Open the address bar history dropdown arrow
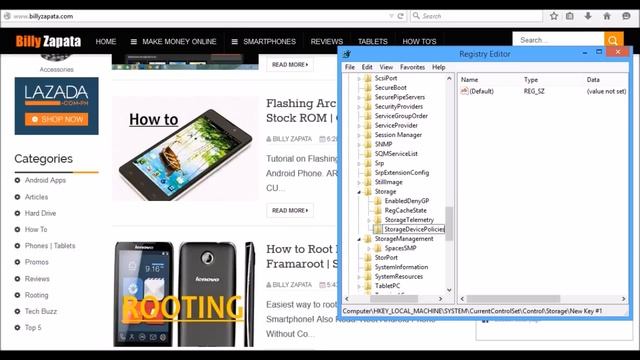 click(391, 16)
